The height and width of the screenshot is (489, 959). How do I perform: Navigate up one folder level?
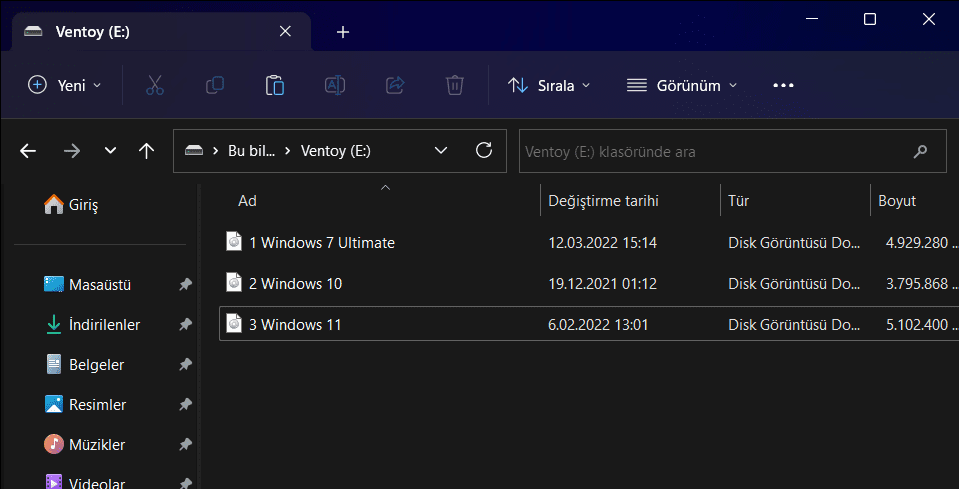pyautogui.click(x=147, y=151)
